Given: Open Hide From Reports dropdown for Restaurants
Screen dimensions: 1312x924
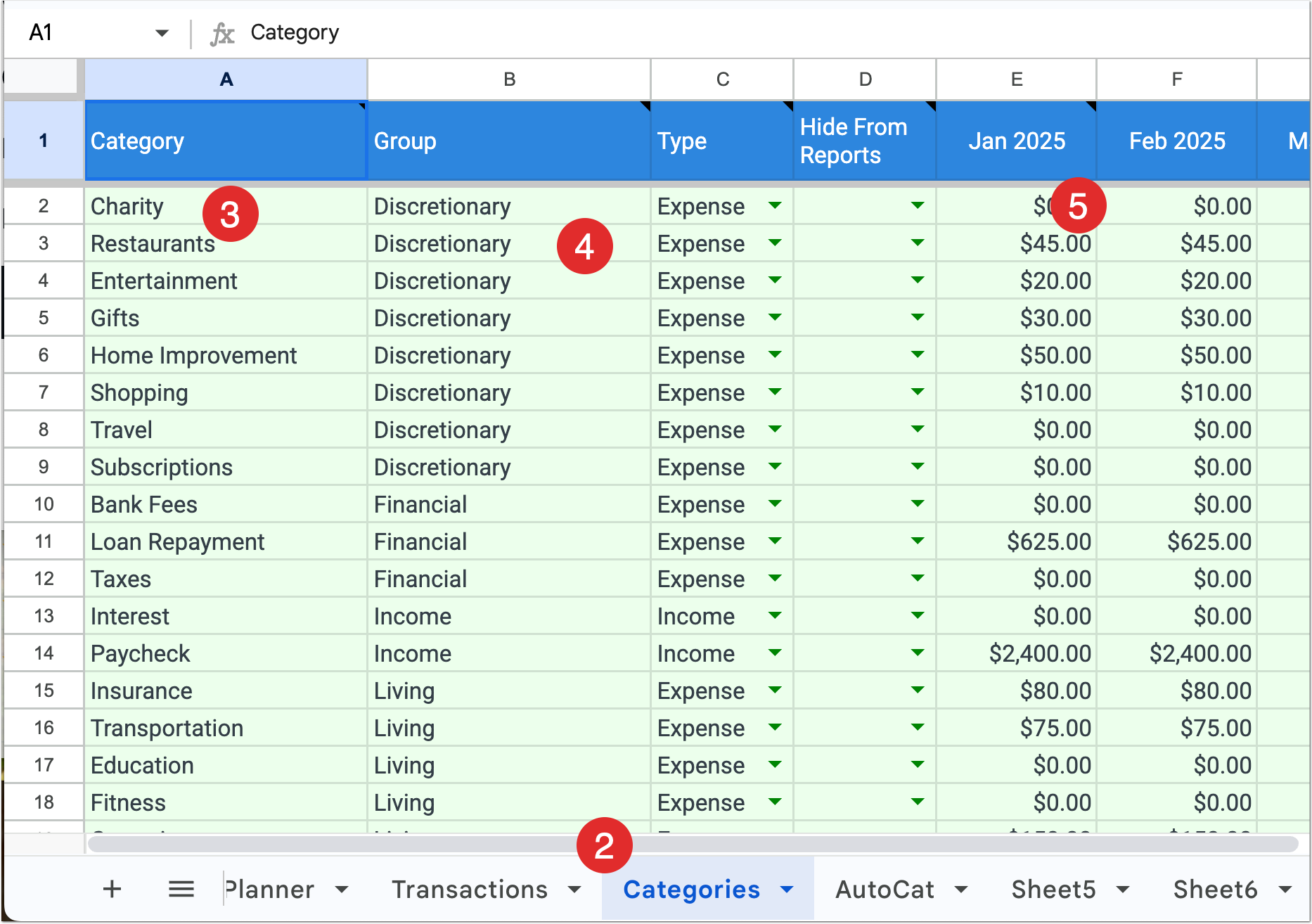Looking at the screenshot, I should click(917, 243).
